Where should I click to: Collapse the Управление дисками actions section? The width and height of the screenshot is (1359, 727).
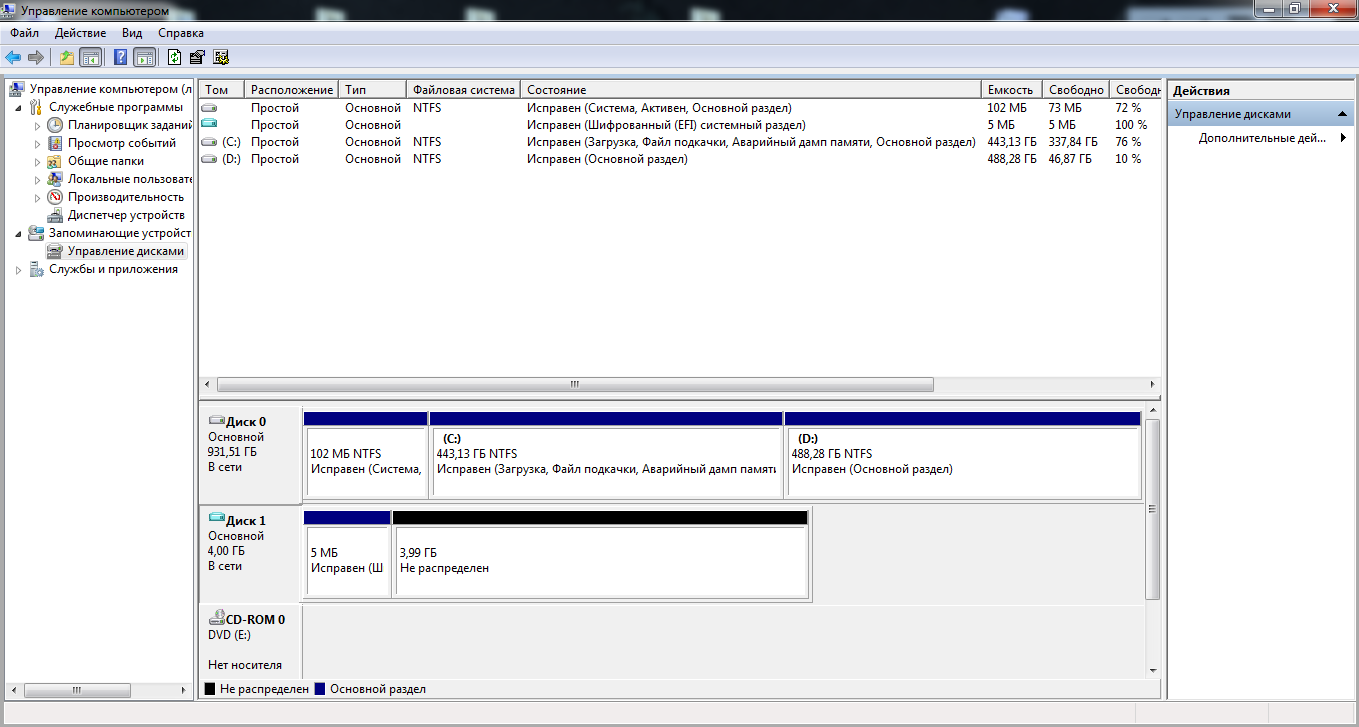1342,114
